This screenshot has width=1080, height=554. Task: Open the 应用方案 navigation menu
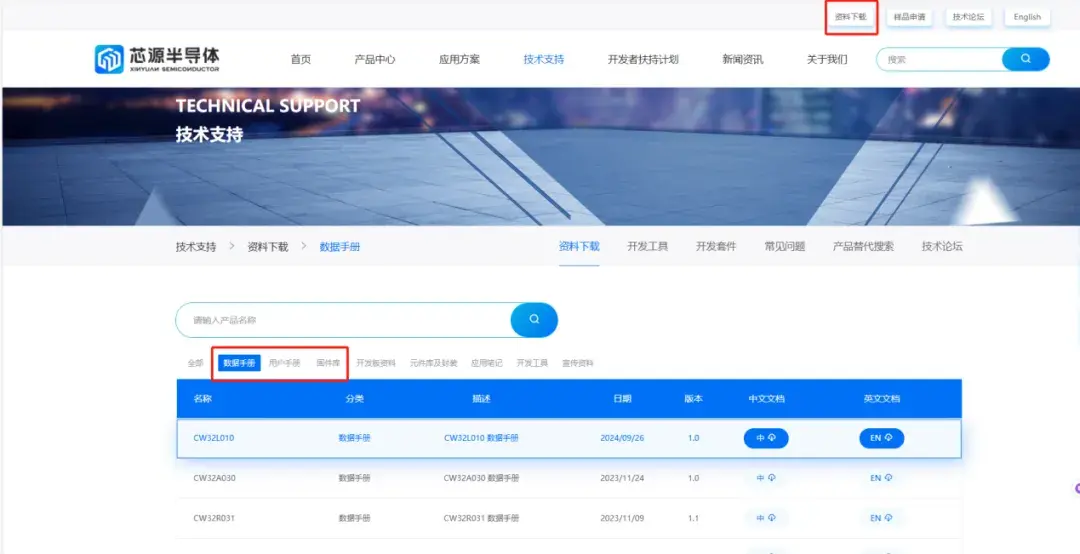point(459,59)
